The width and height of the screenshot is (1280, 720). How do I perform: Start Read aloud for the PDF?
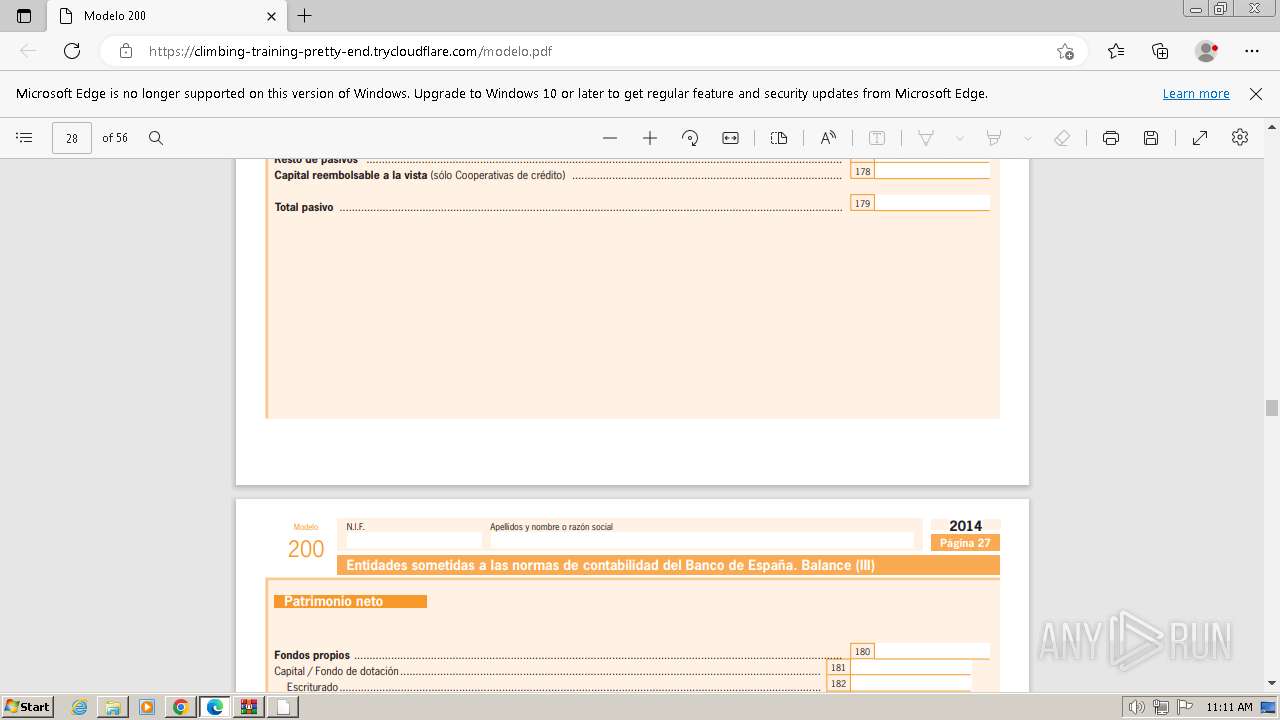click(828, 138)
